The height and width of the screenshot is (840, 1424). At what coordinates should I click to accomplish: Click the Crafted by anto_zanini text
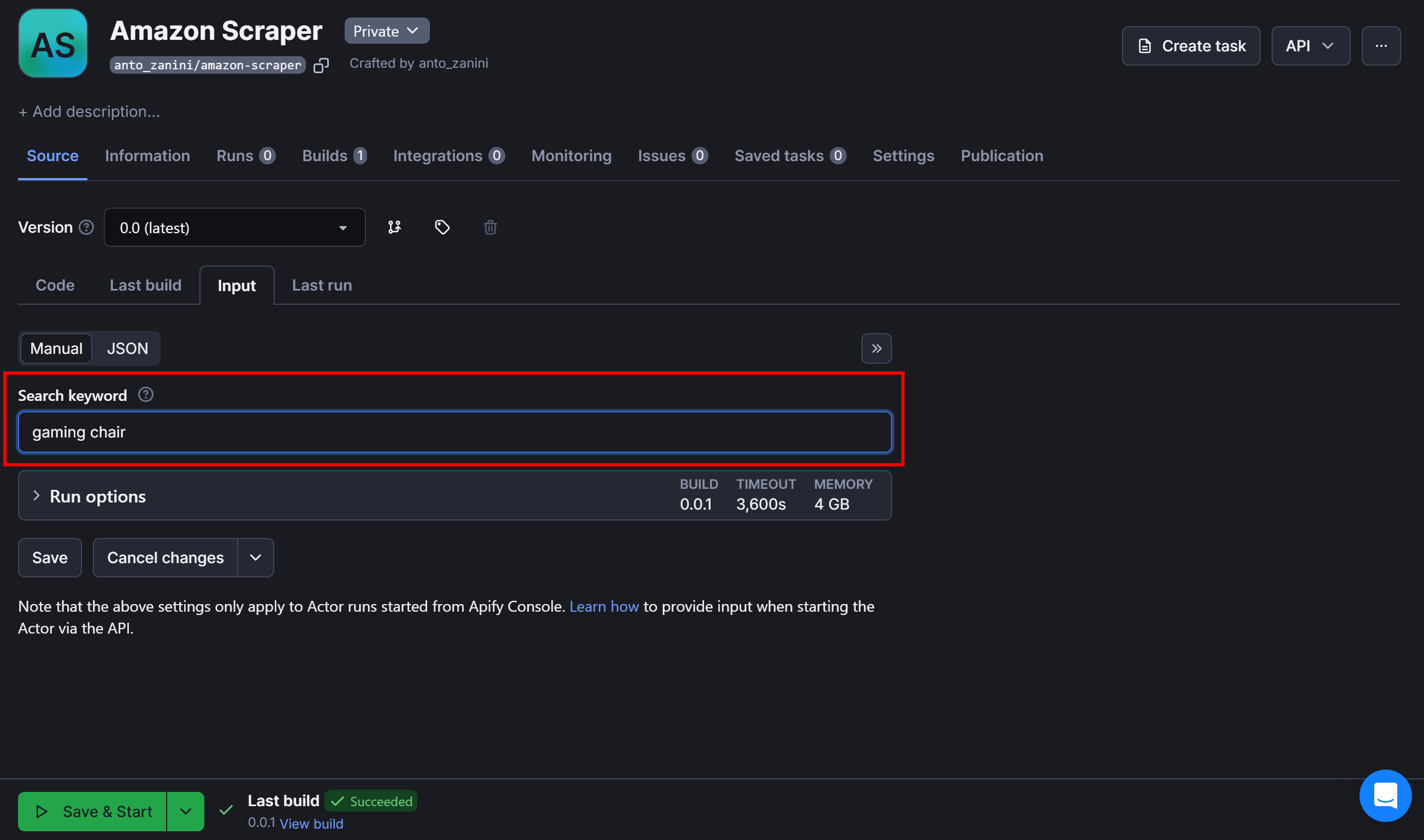(419, 63)
